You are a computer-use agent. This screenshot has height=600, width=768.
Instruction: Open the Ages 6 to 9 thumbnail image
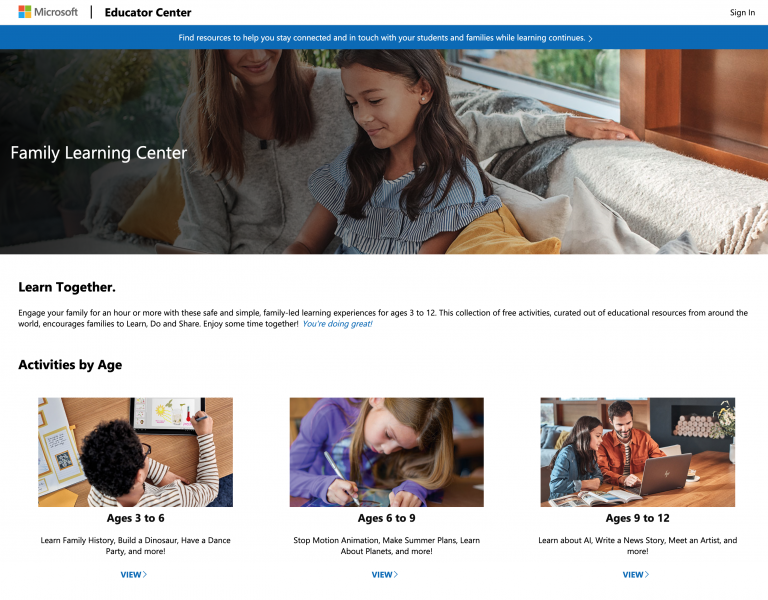[x=386, y=452]
